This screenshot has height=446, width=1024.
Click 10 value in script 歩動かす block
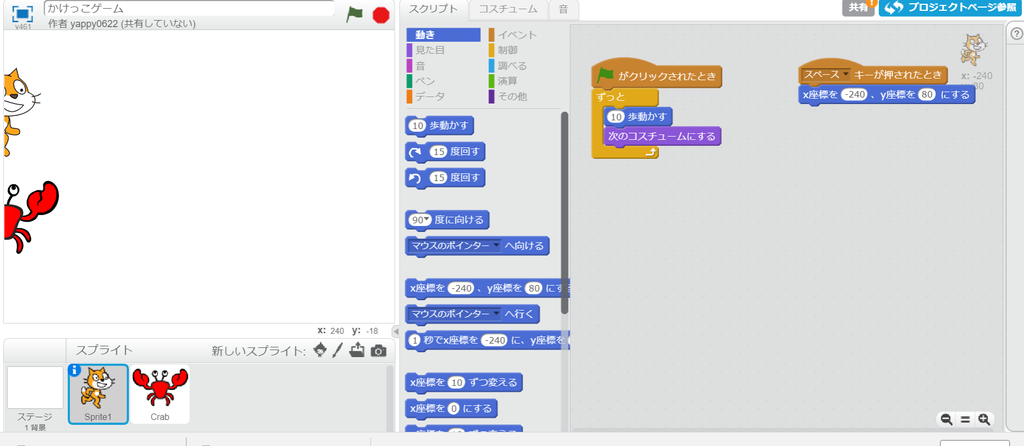[x=615, y=117]
